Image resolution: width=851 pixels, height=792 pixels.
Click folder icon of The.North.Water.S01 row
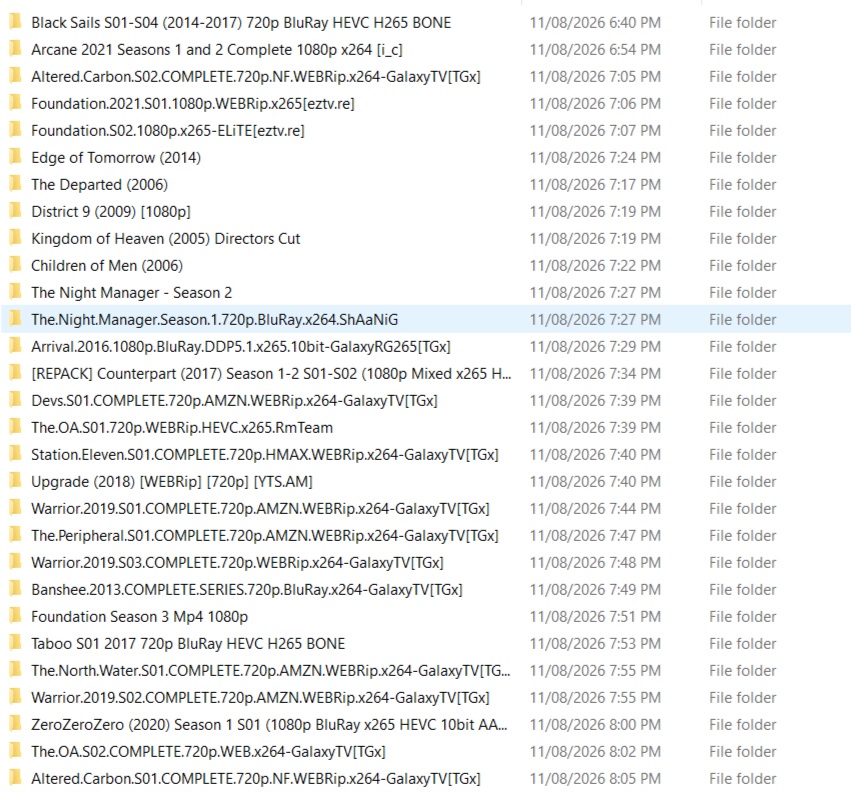click(15, 670)
